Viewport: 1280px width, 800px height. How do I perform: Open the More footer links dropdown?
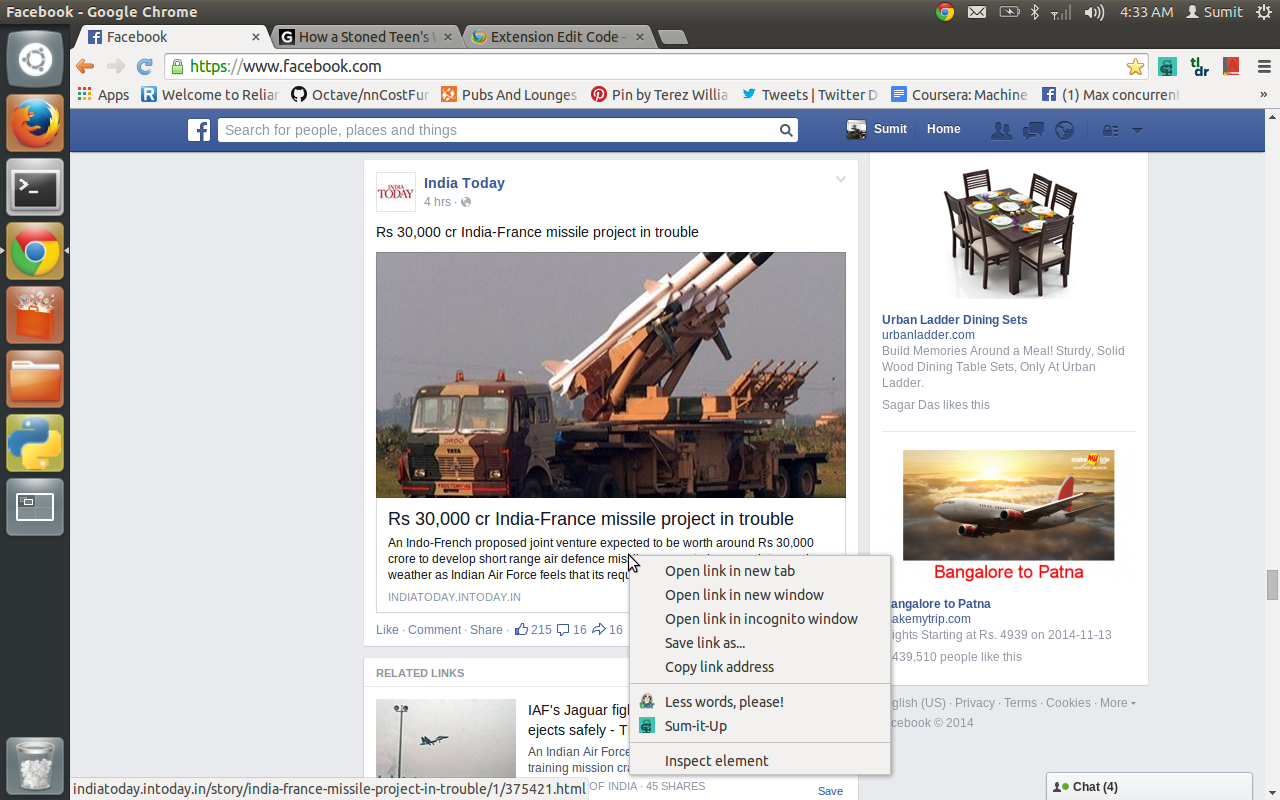point(1117,703)
